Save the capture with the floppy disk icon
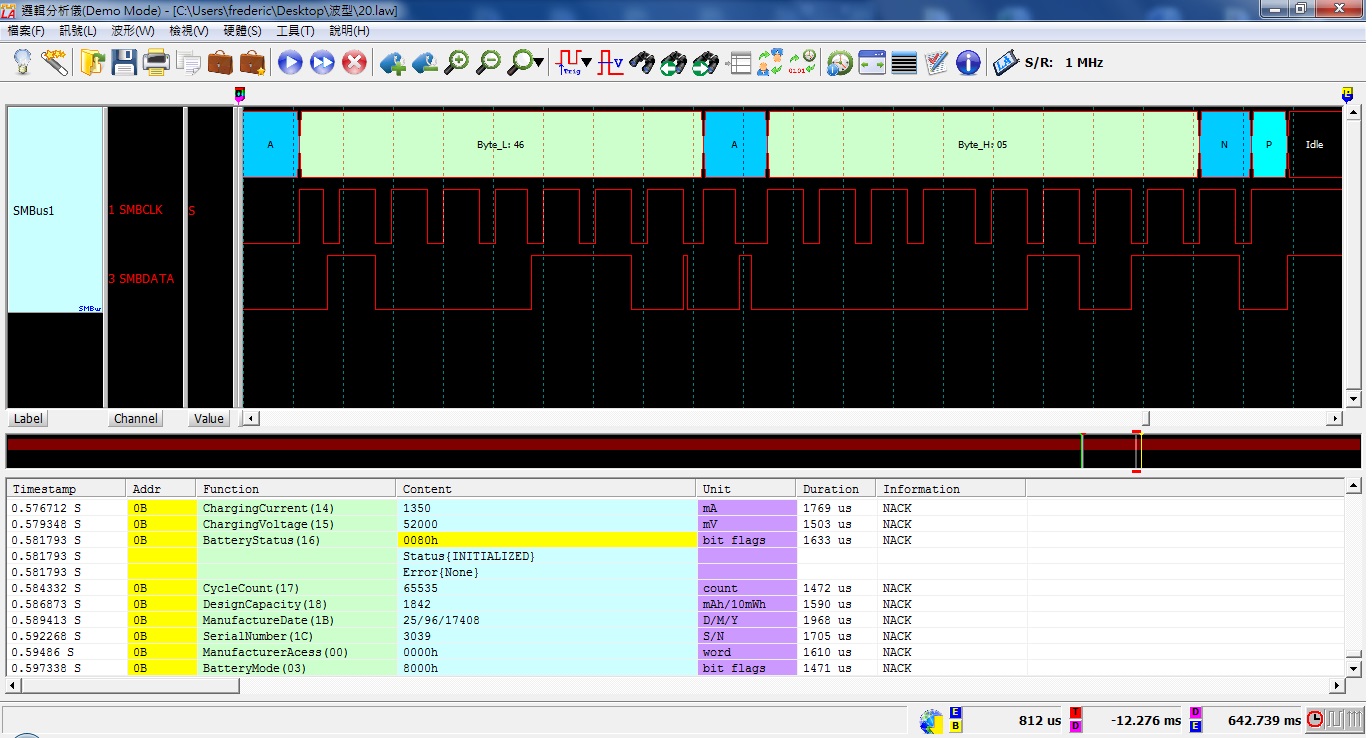The height and width of the screenshot is (738, 1372). (124, 63)
